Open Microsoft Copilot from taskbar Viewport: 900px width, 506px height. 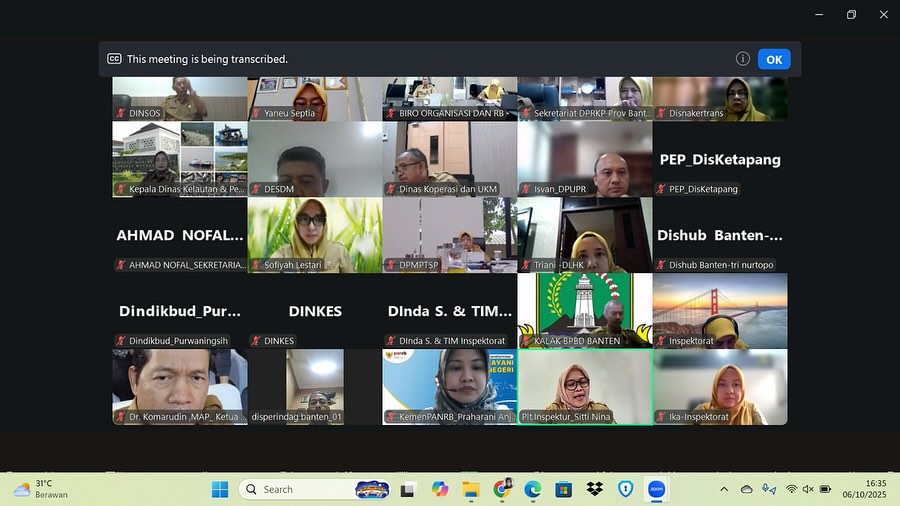[x=440, y=489]
